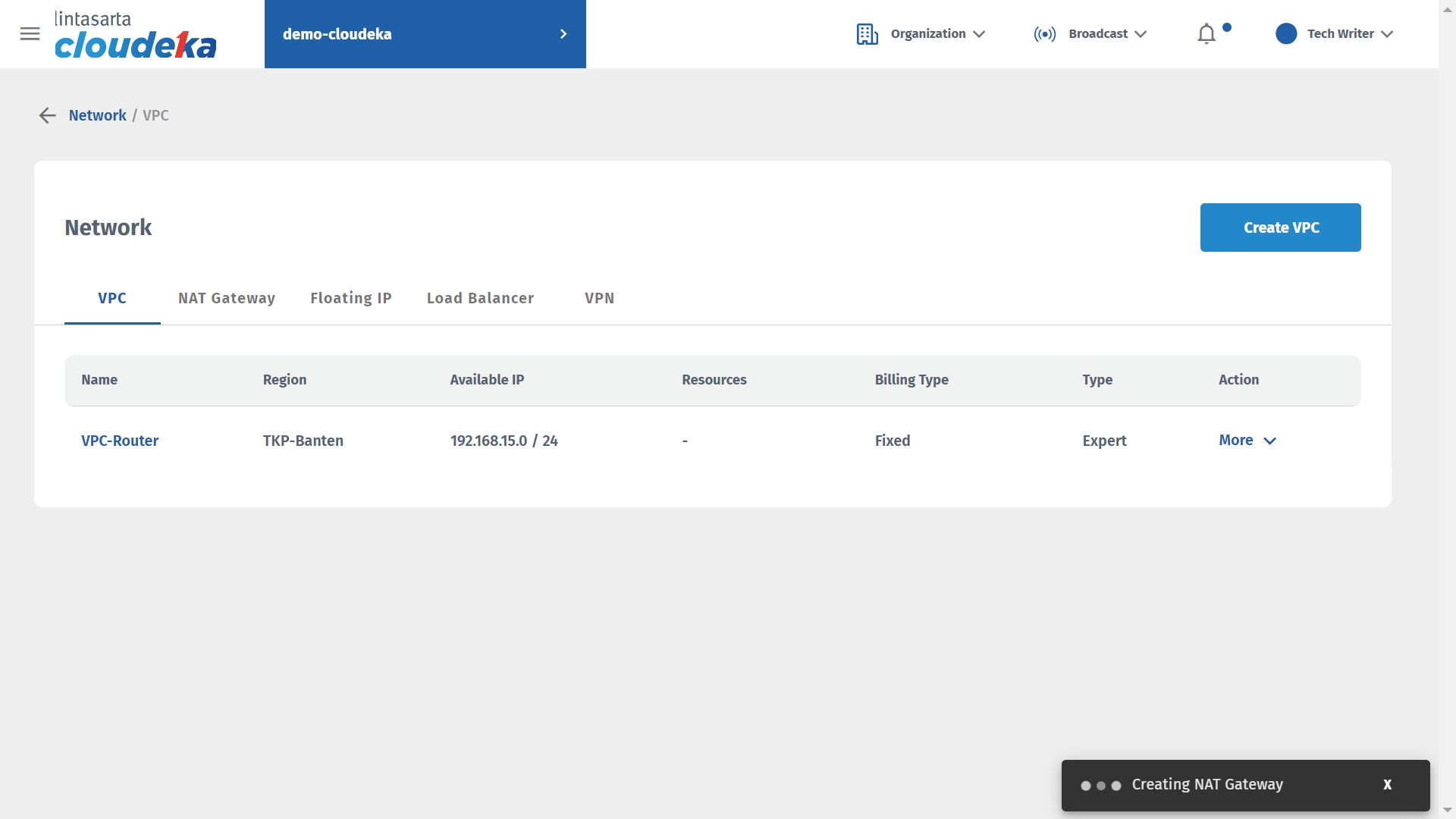Viewport: 1456px width, 819px height.
Task: Open the VPC-Router link
Action: (x=120, y=441)
